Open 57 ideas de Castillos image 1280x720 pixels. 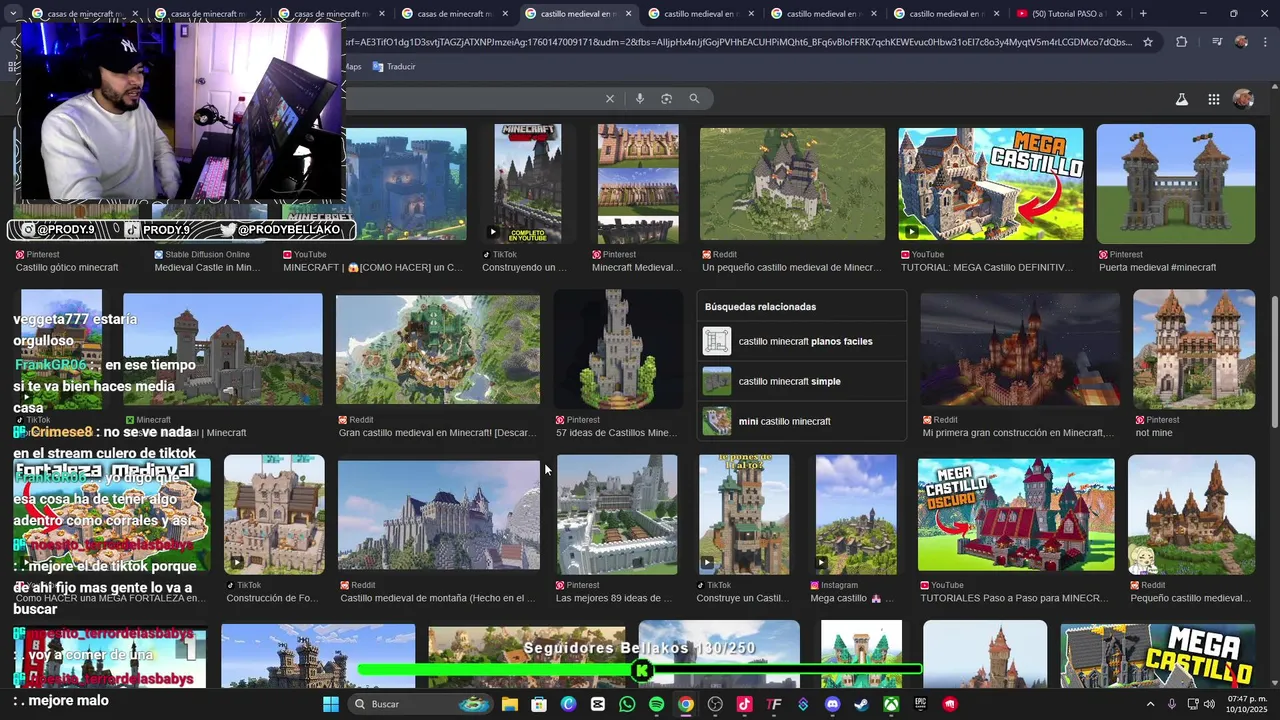618,350
